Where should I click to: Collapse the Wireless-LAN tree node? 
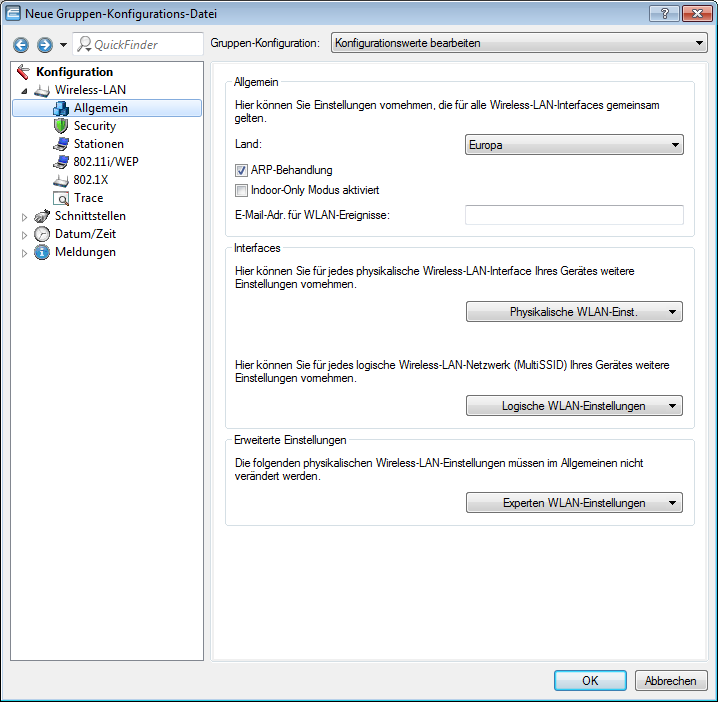point(25,90)
